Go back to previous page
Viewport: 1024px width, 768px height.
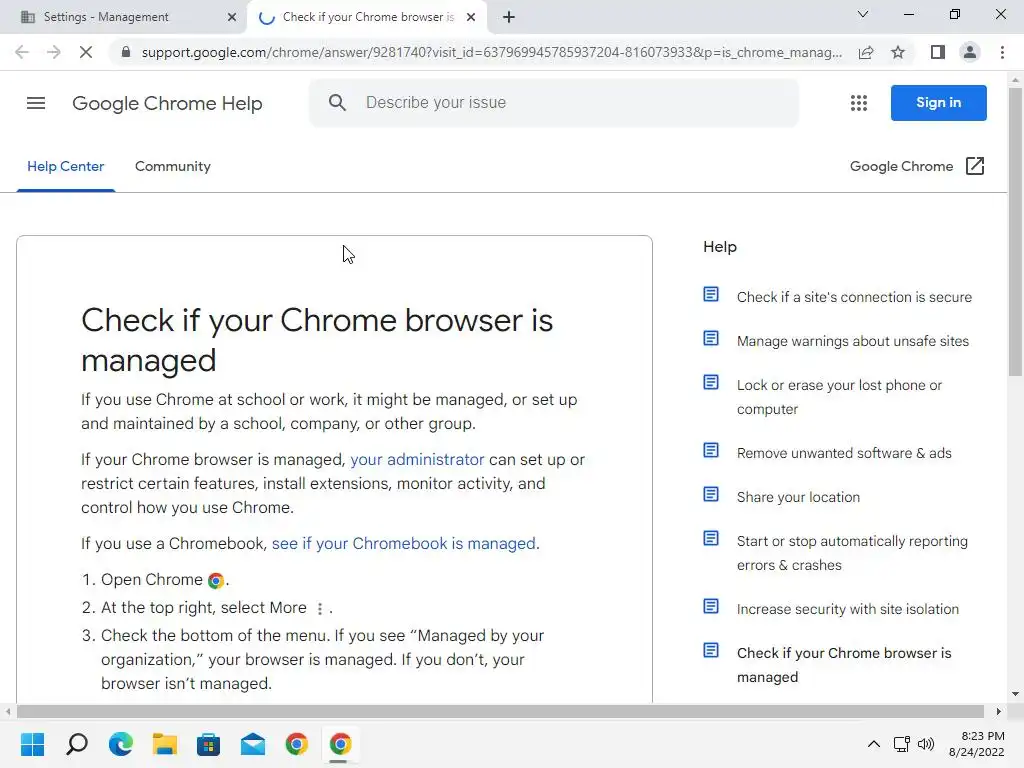pos(22,52)
